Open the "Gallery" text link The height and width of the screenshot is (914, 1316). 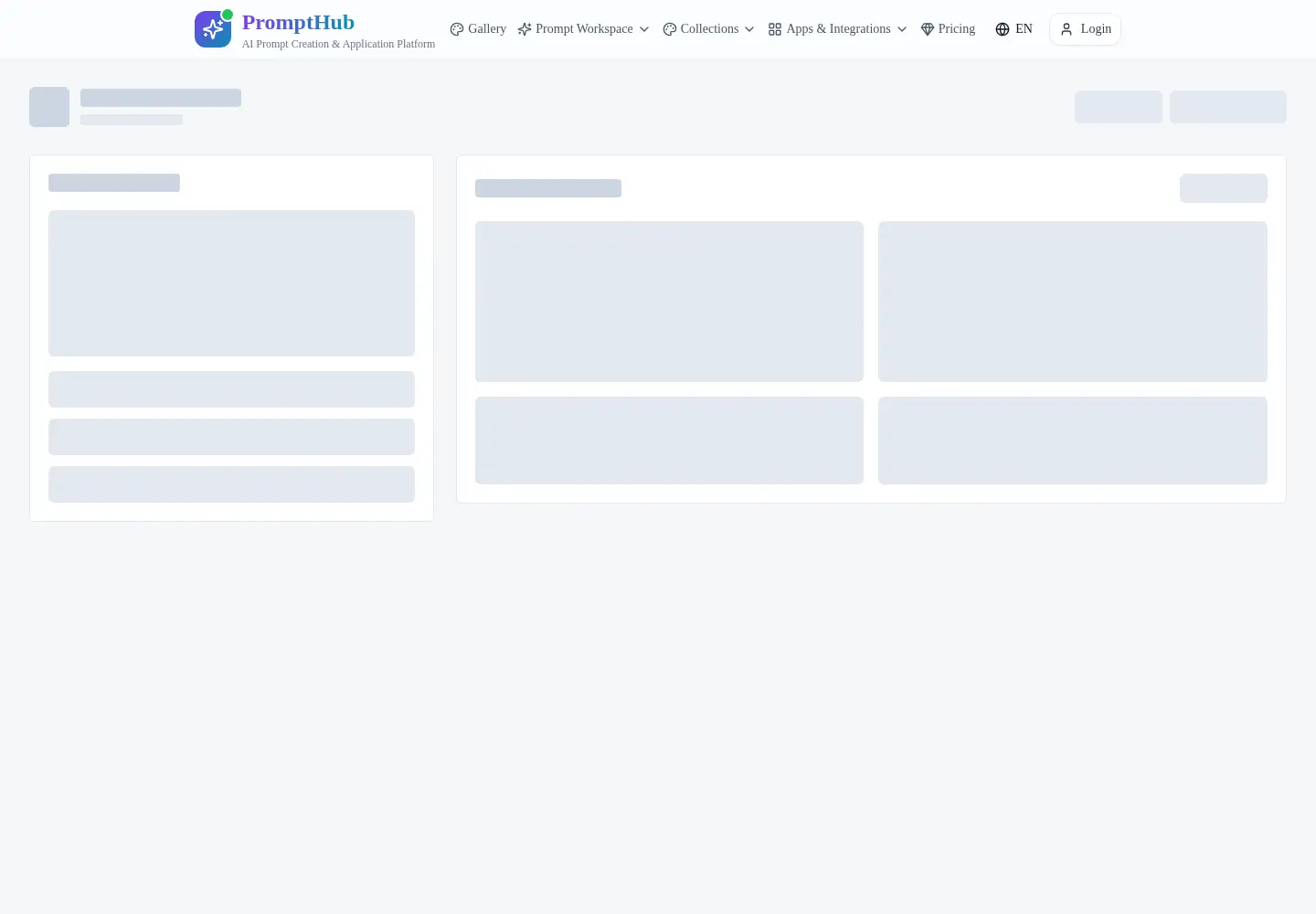pyautogui.click(x=487, y=29)
